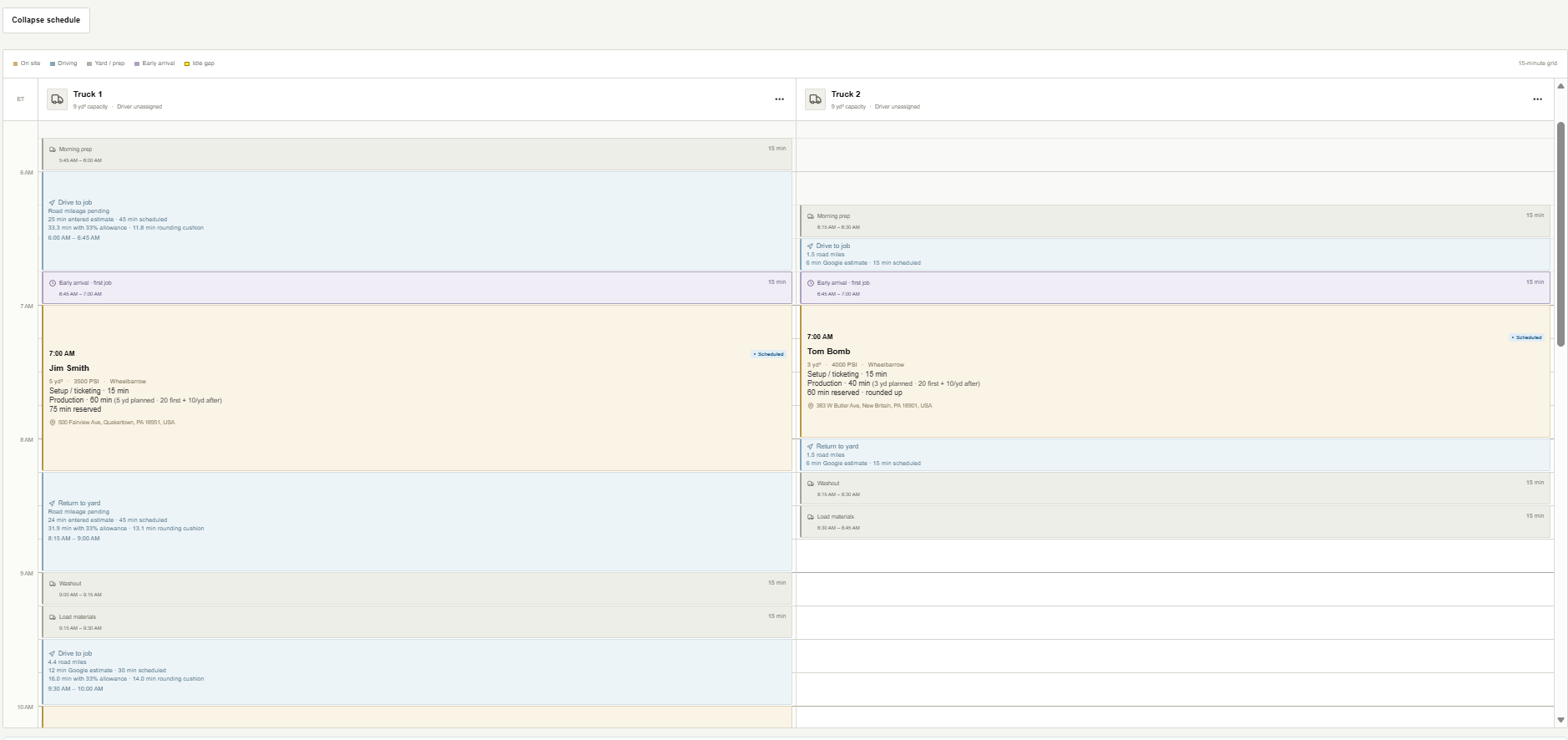Click Scheduled badge on Tom Bomb job
1568x740 pixels.
coord(1526,337)
